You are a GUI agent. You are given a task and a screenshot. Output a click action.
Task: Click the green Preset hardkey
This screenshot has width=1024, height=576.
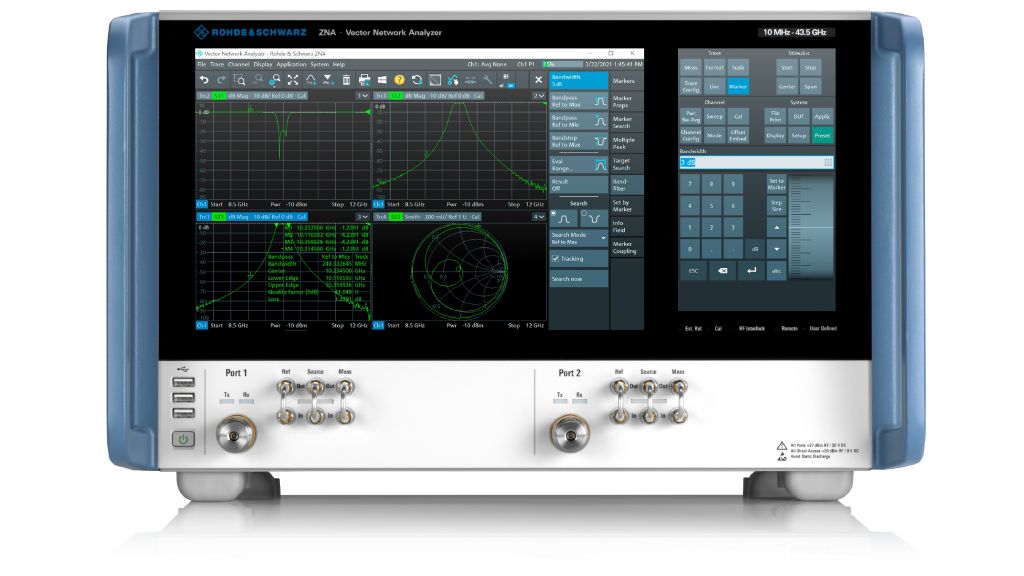coord(822,135)
